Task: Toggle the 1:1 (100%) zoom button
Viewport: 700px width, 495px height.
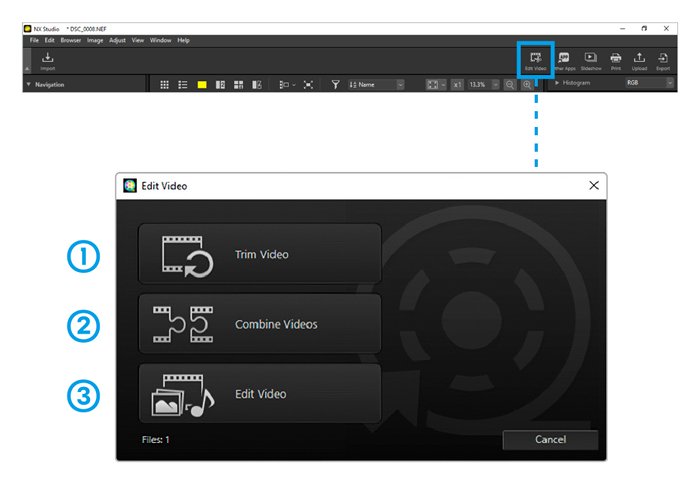Action: point(456,85)
